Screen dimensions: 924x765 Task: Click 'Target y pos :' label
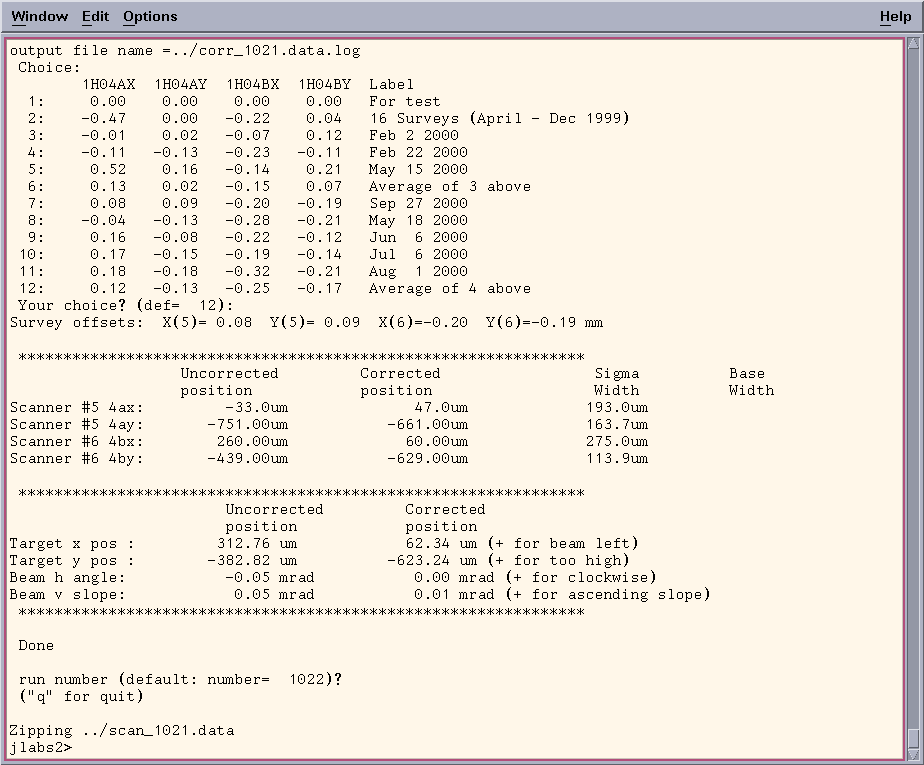72,560
